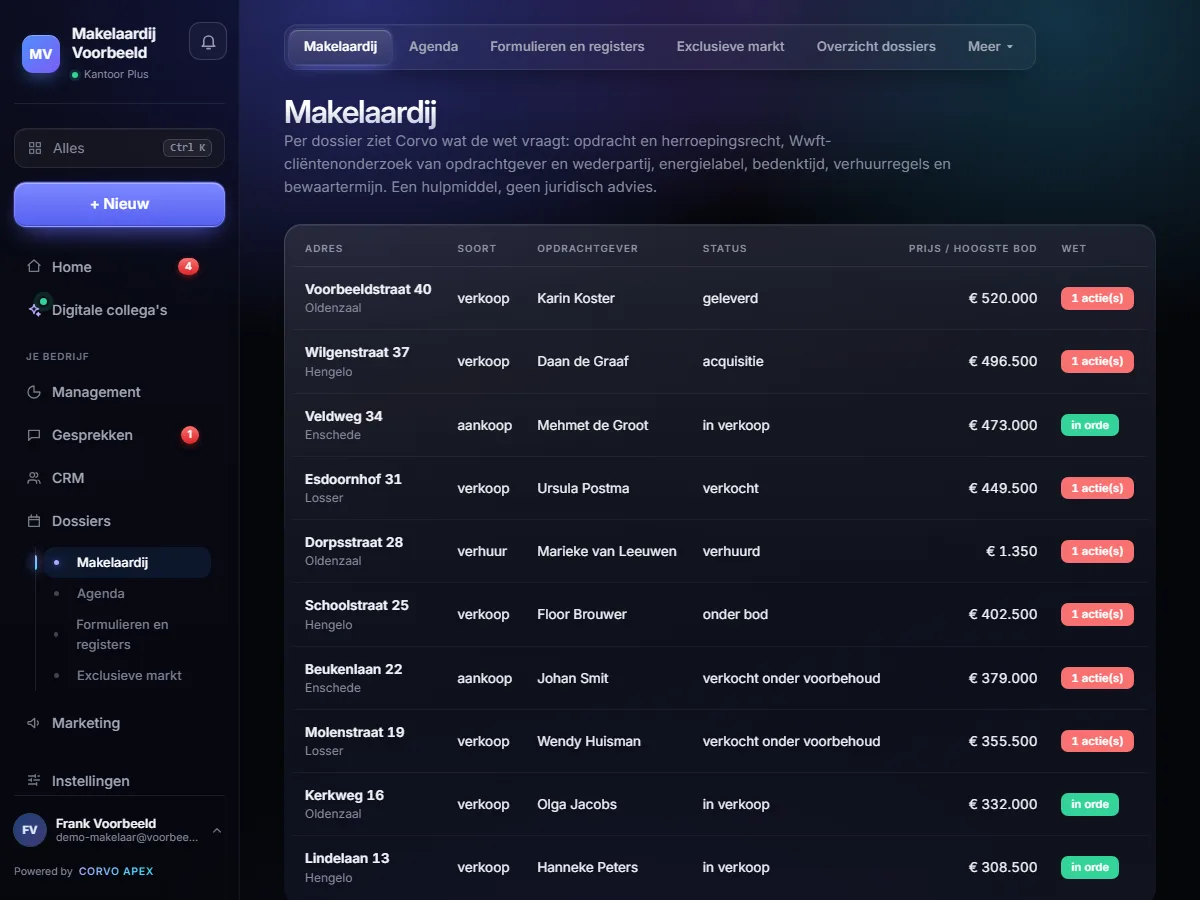Viewport: 1200px width, 900px height.
Task: Click opdrachtgever Karin Koster
Action: tap(576, 298)
